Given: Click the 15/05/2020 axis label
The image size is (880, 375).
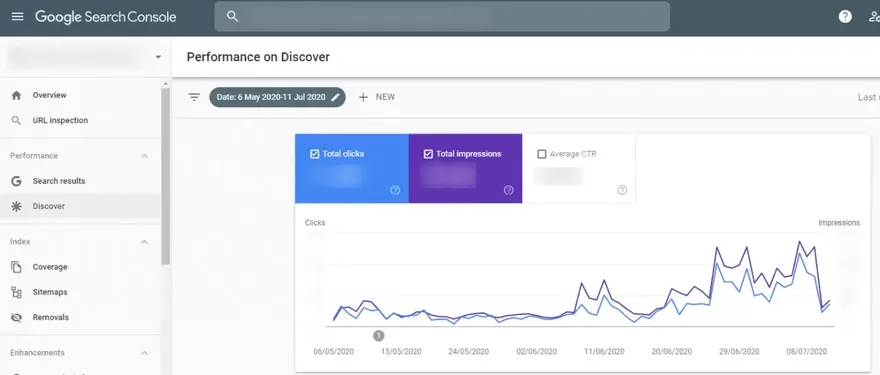Looking at the screenshot, I should [x=401, y=351].
